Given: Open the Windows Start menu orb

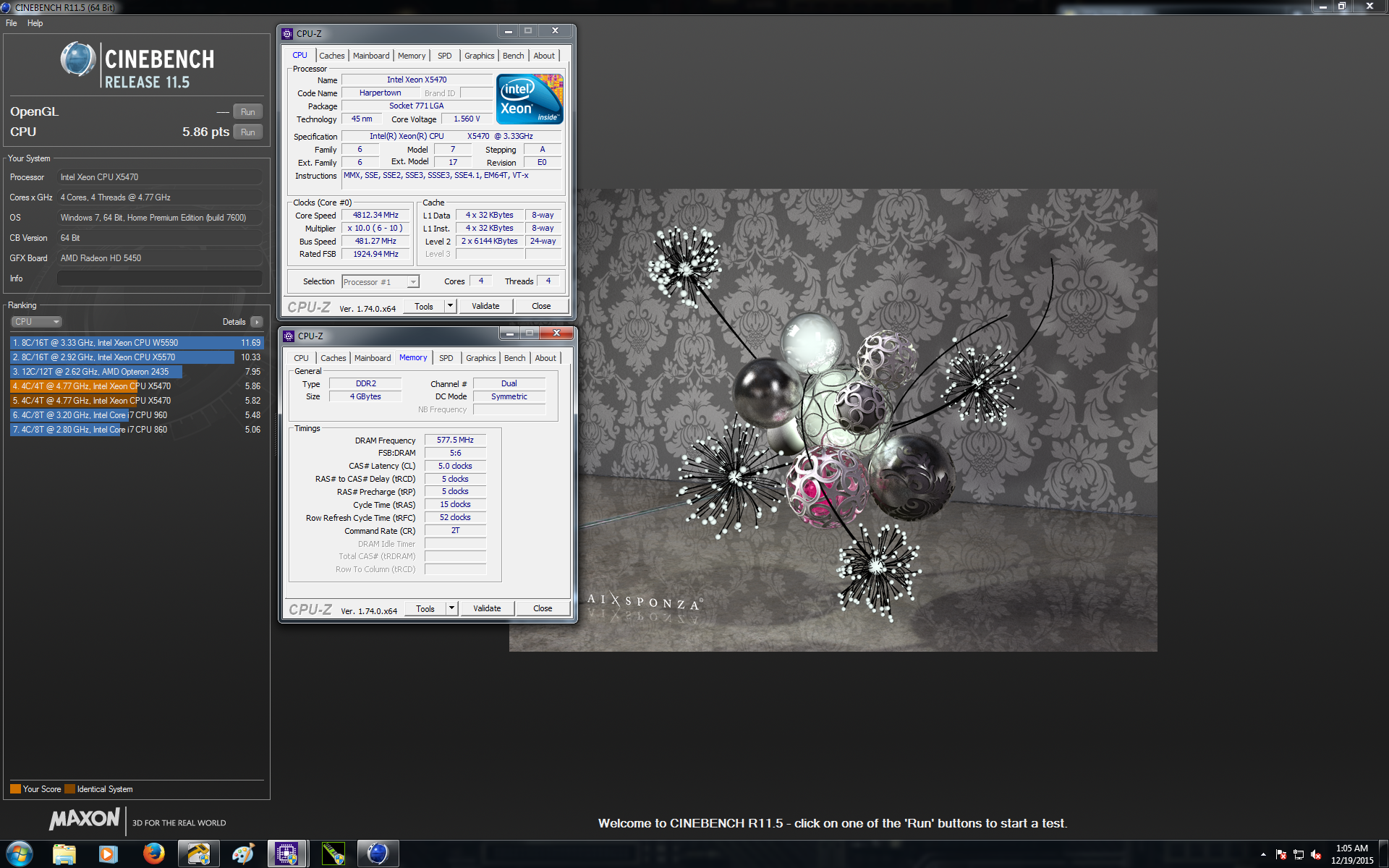Looking at the screenshot, I should [x=20, y=854].
